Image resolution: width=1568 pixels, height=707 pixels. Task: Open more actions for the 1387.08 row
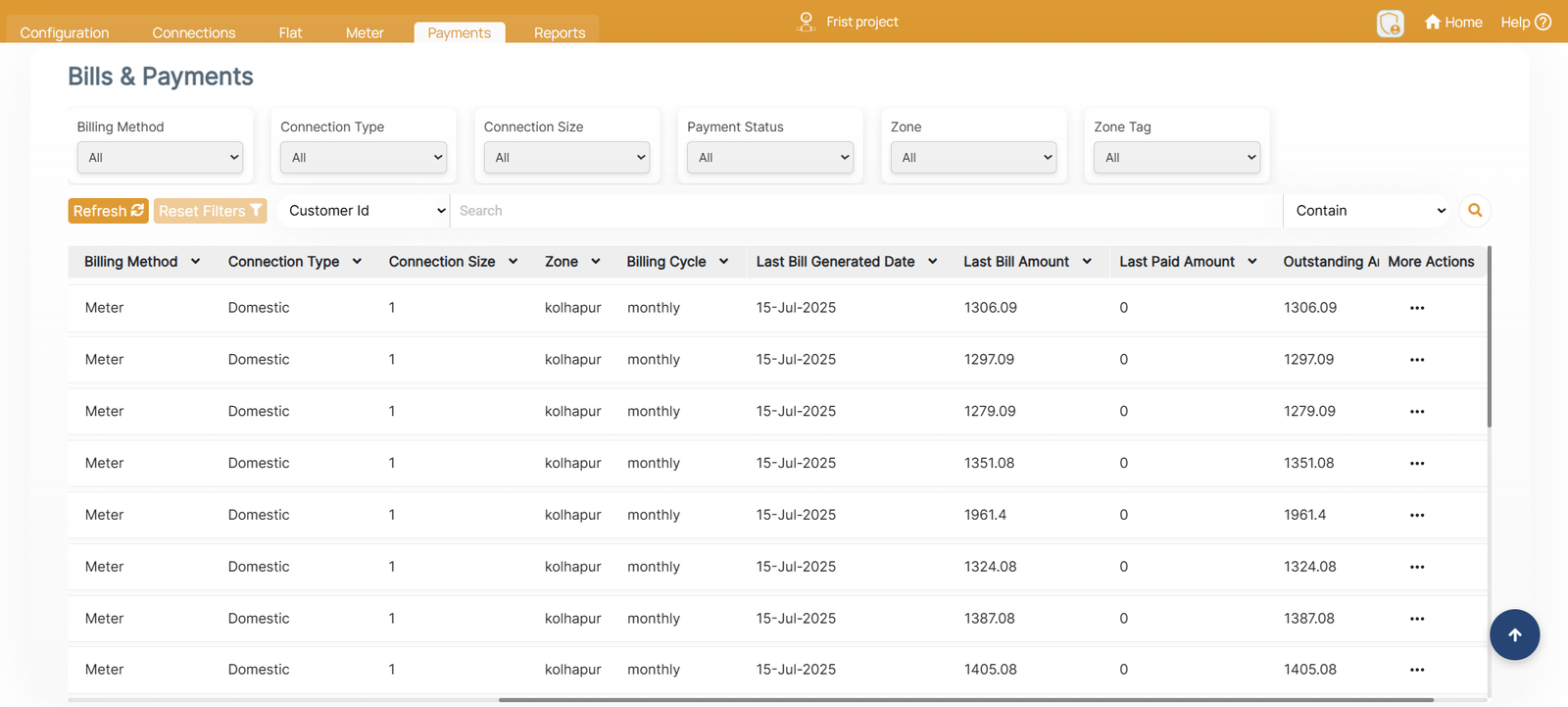1417,619
